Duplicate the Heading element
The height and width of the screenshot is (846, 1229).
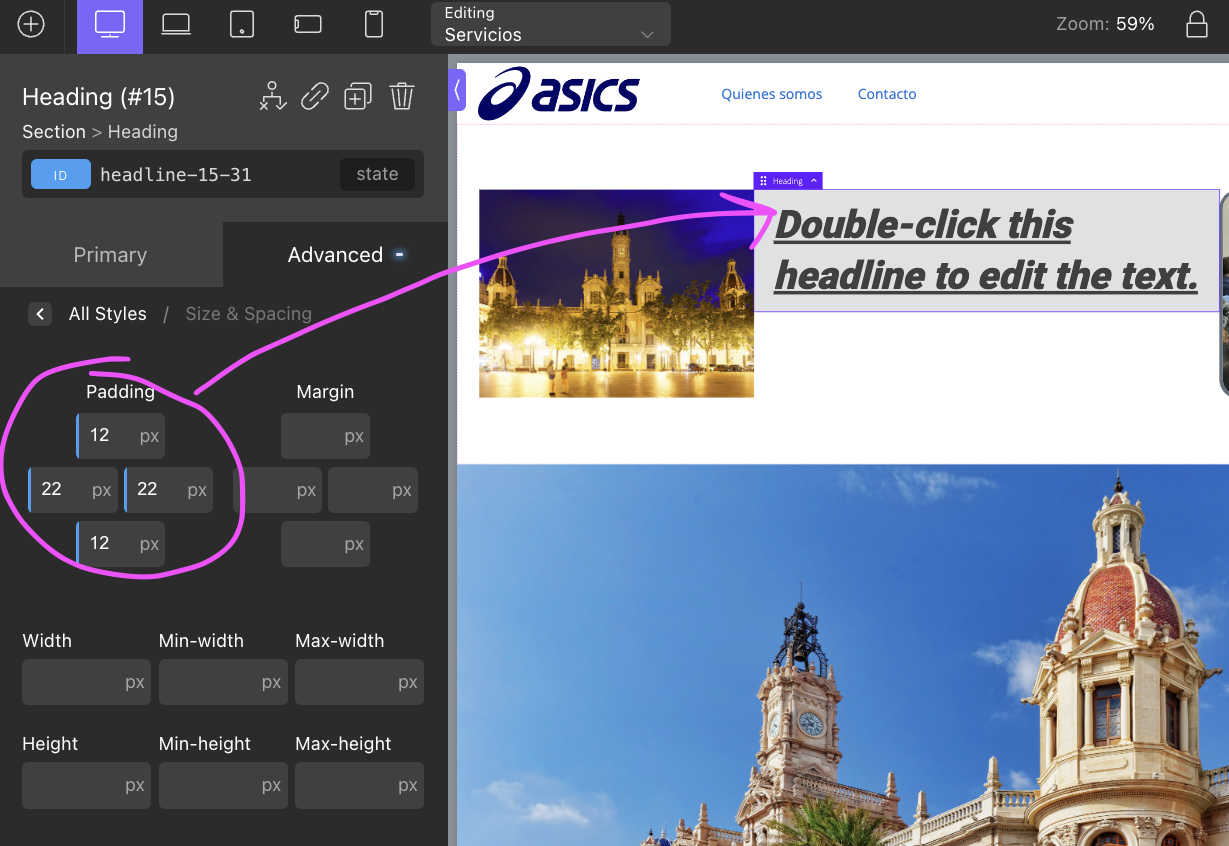[357, 96]
